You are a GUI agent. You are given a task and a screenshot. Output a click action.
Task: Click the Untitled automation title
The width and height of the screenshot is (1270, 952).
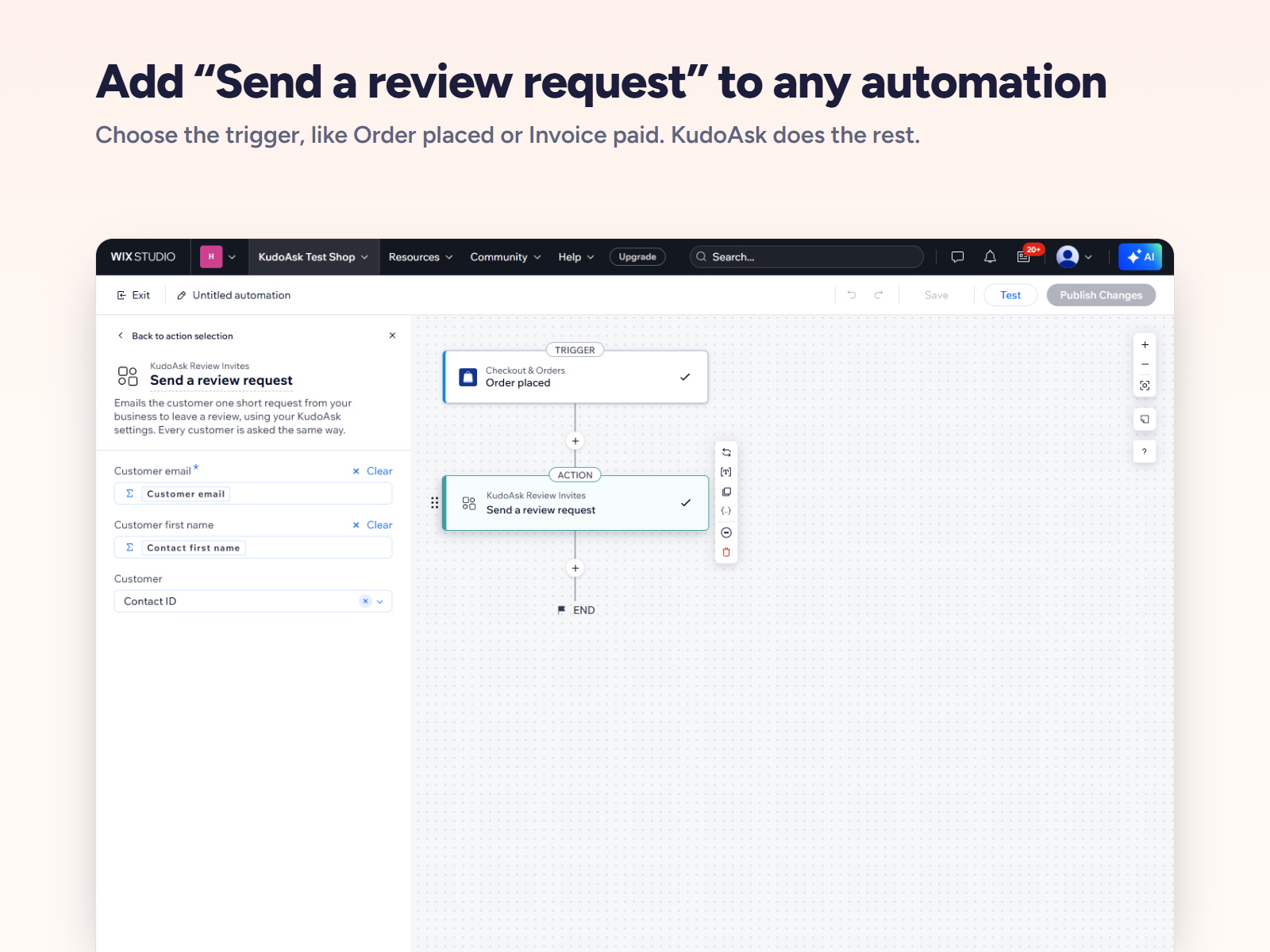click(241, 295)
